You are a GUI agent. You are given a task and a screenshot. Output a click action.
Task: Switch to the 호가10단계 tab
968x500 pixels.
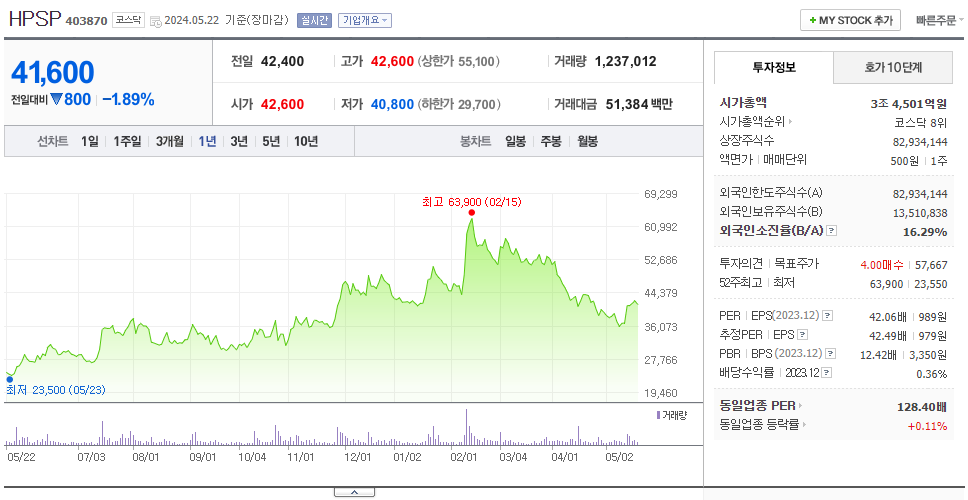pos(893,67)
